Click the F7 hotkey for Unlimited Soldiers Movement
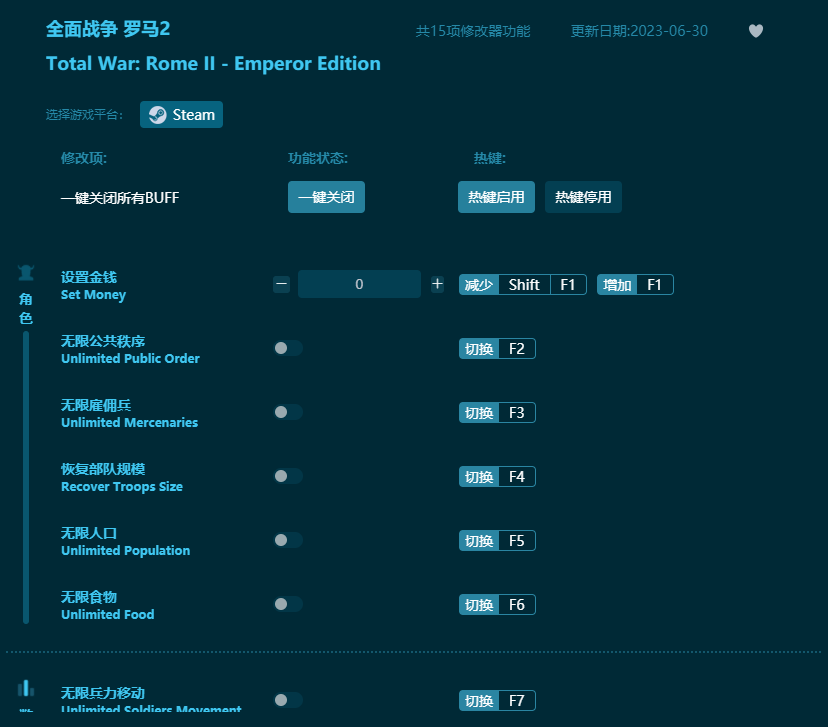Image resolution: width=828 pixels, height=727 pixels. [497, 700]
